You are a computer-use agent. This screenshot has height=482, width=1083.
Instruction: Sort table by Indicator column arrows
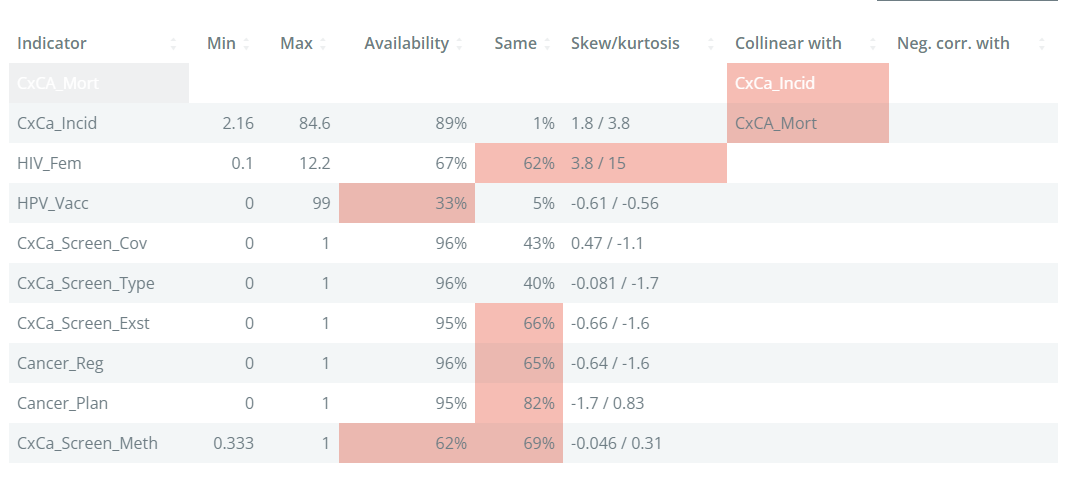[x=173, y=44]
